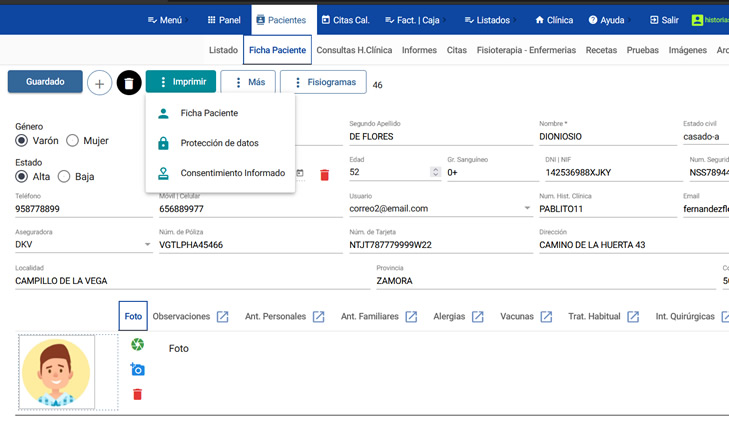729x424 pixels.
Task: Delete photo using red trash icon below camera
Action: point(137,394)
